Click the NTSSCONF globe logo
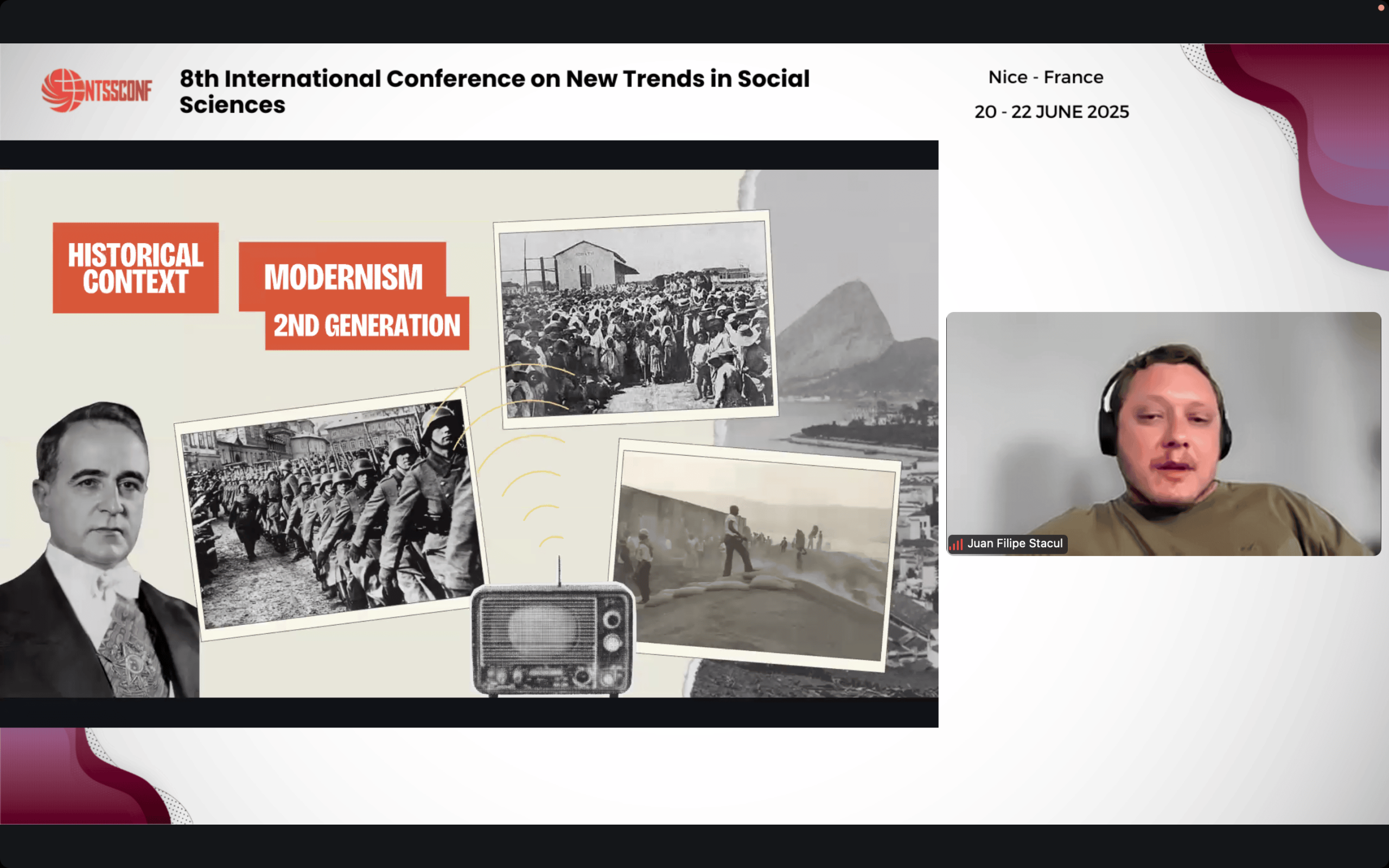The width and height of the screenshot is (1389, 868). 62,90
